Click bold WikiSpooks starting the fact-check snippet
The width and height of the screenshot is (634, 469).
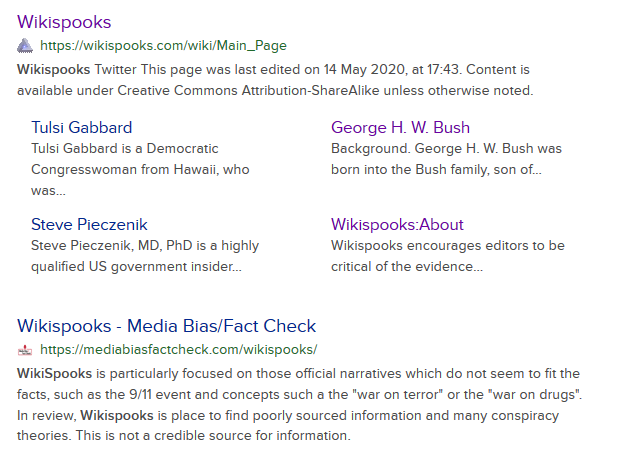coord(55,374)
